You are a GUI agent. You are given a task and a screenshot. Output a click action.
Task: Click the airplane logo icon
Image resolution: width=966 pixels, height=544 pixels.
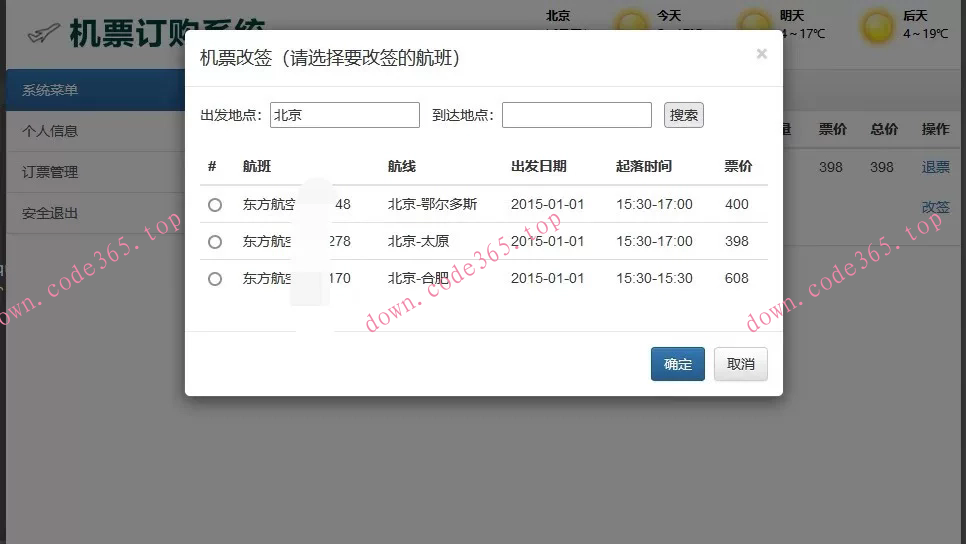click(x=44, y=33)
